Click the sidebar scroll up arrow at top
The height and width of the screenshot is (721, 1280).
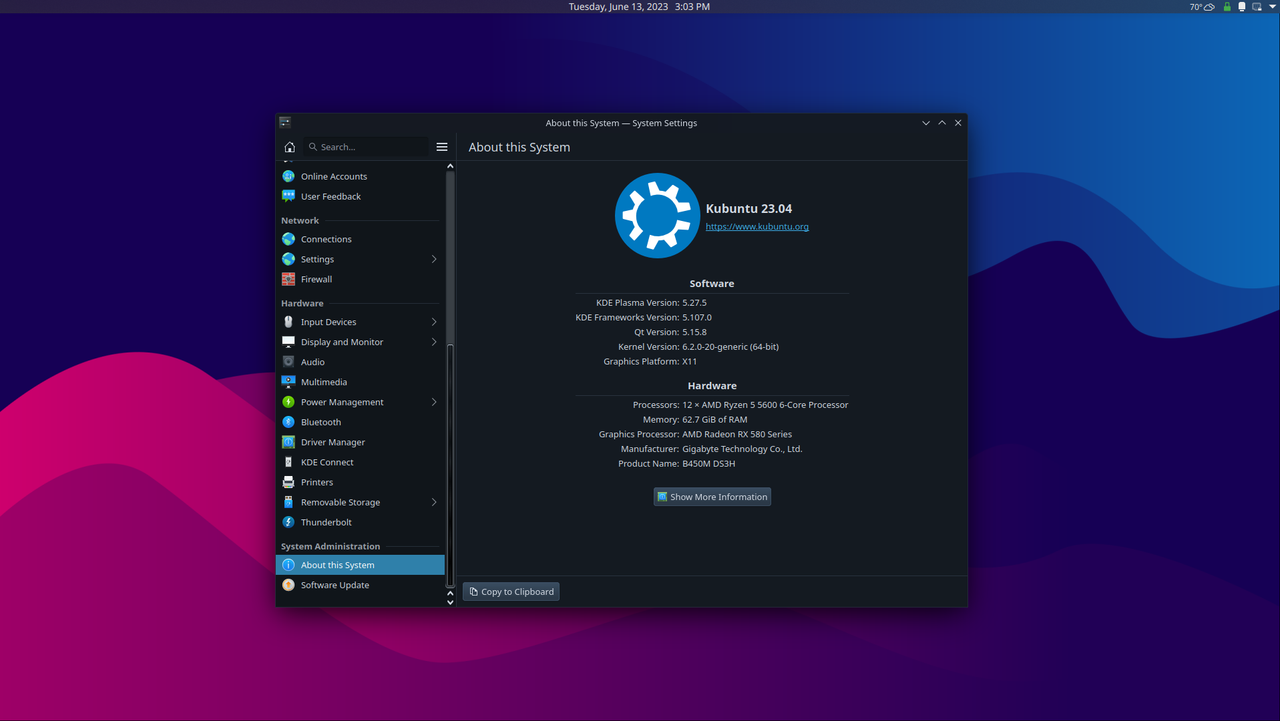pyautogui.click(x=450, y=166)
